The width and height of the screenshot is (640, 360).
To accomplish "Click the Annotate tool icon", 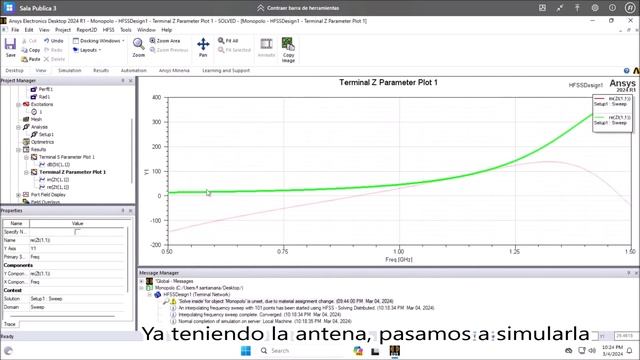I will pyautogui.click(x=267, y=47).
